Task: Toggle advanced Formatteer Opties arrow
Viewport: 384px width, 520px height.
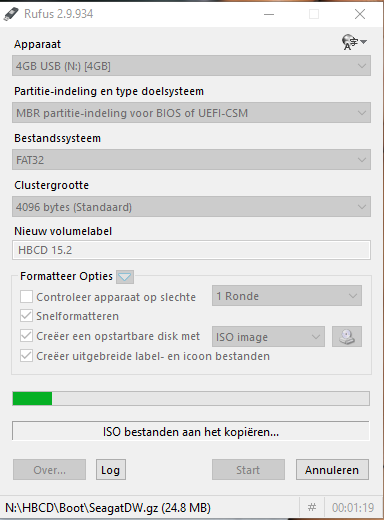Action: [x=125, y=277]
